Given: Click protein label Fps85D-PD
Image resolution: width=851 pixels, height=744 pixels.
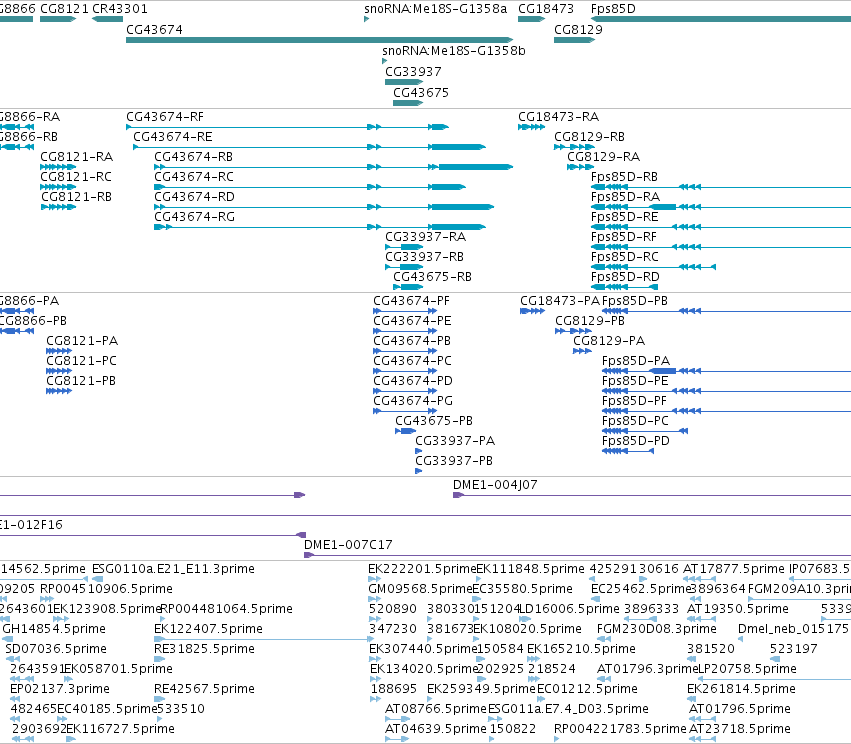Looking at the screenshot, I should [636, 441].
